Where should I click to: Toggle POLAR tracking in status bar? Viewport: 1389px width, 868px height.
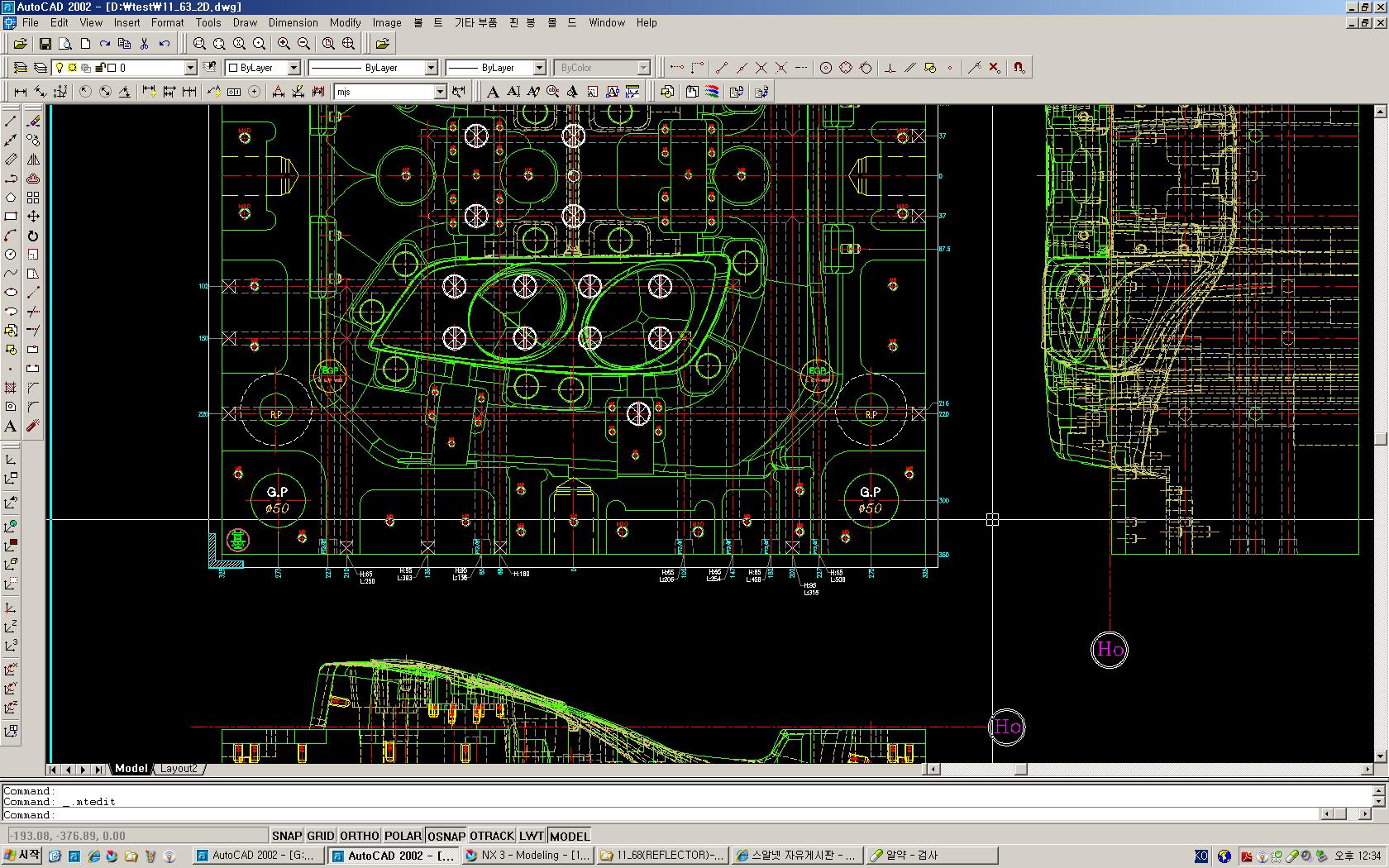(x=403, y=836)
